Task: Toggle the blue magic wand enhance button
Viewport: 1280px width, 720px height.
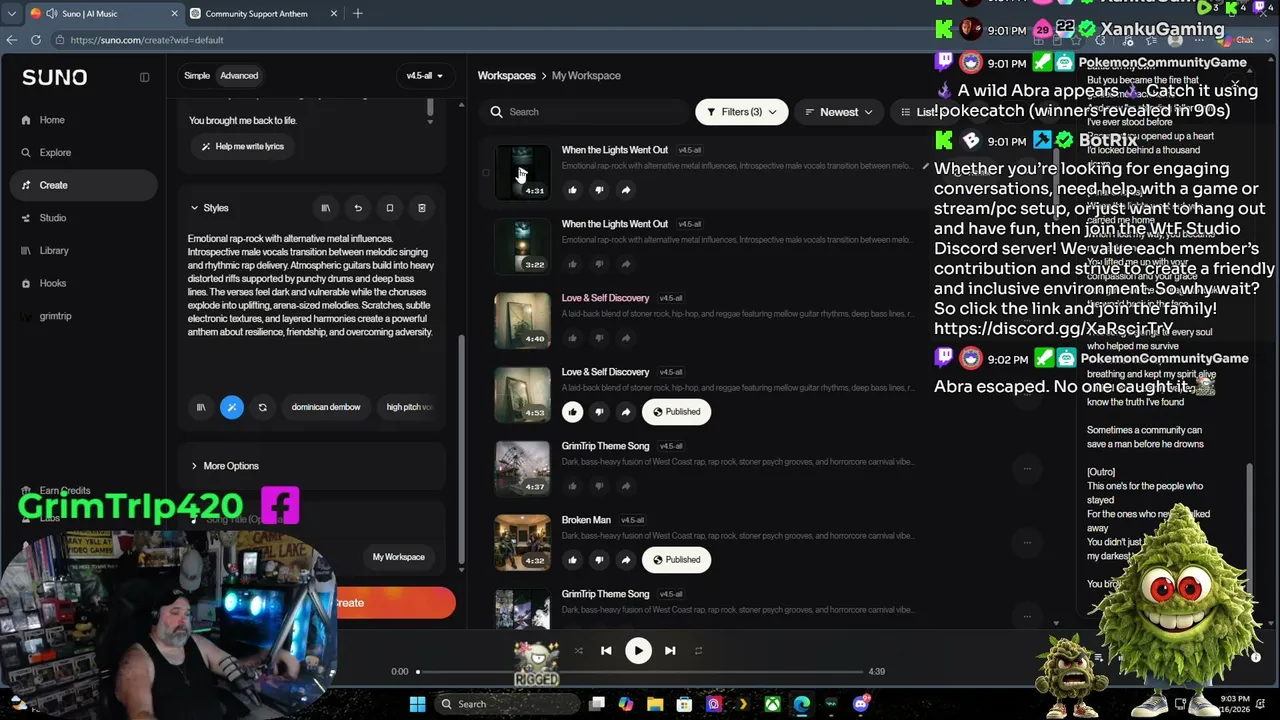Action: point(232,407)
